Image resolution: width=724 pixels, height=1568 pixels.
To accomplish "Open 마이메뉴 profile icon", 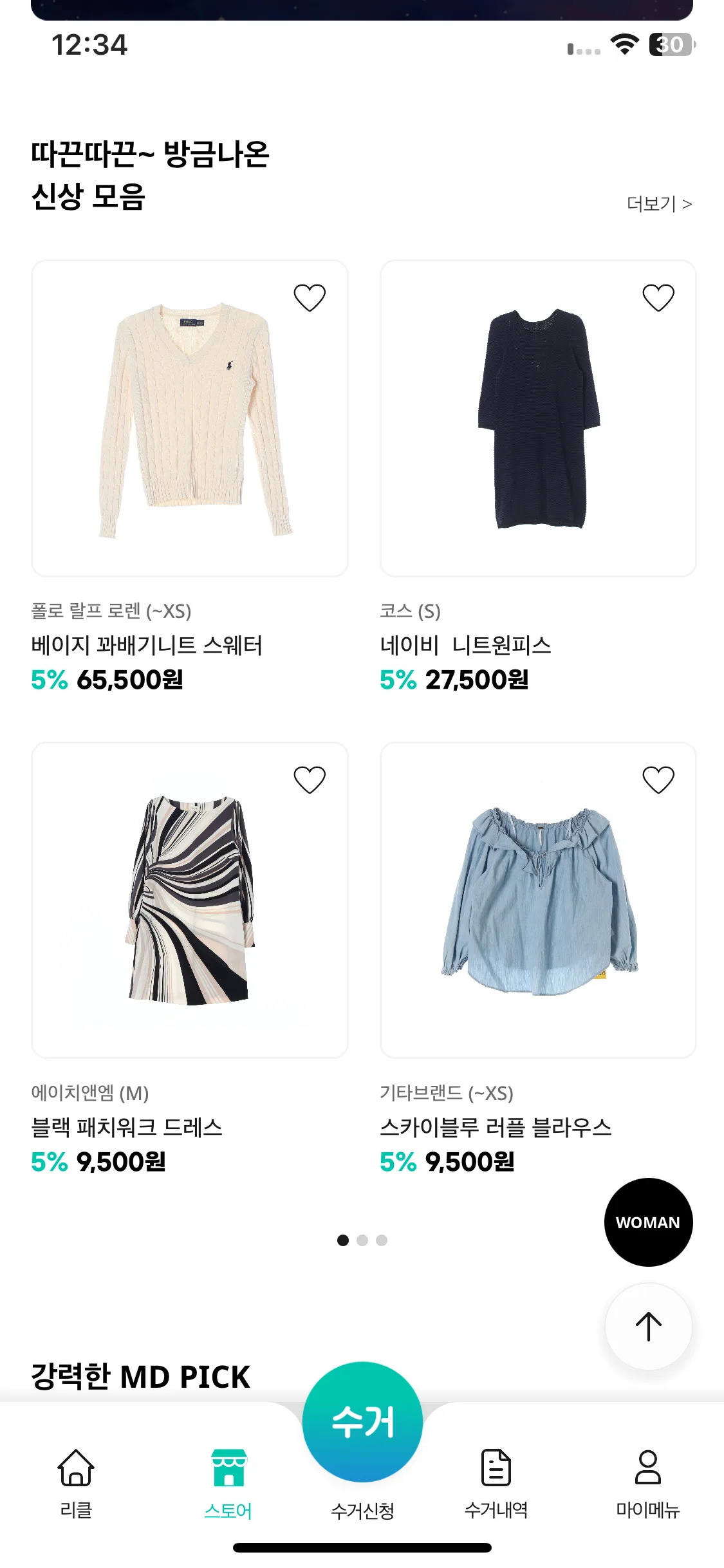I will (x=648, y=1467).
